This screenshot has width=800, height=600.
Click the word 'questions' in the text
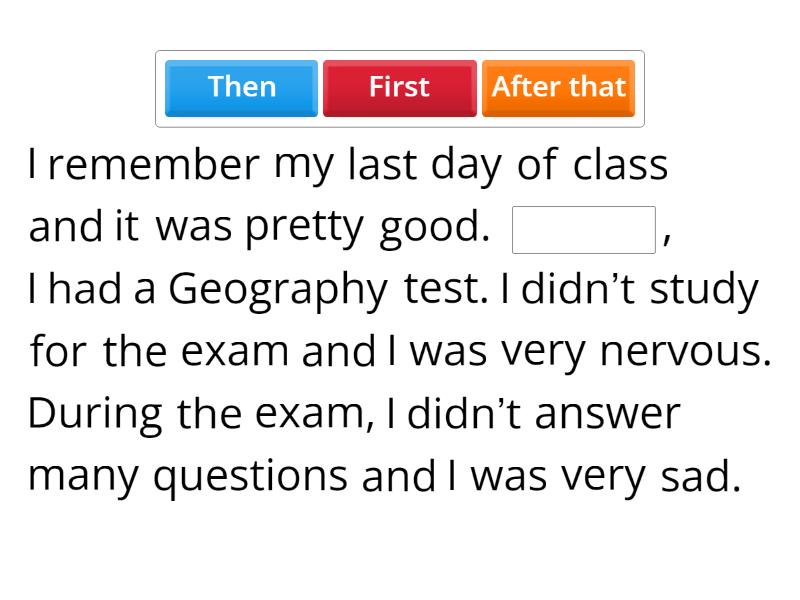250,478
